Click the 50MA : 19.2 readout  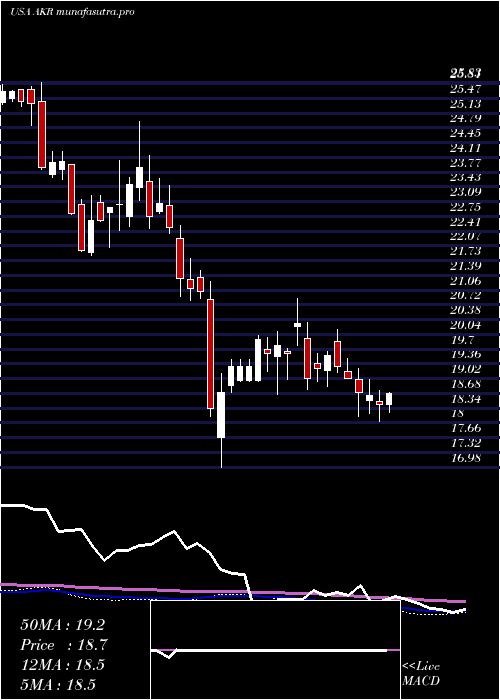pyautogui.click(x=62, y=625)
